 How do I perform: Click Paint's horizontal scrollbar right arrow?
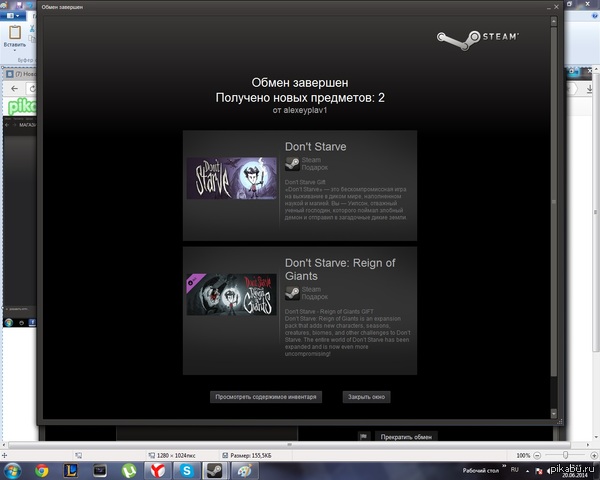588,445
